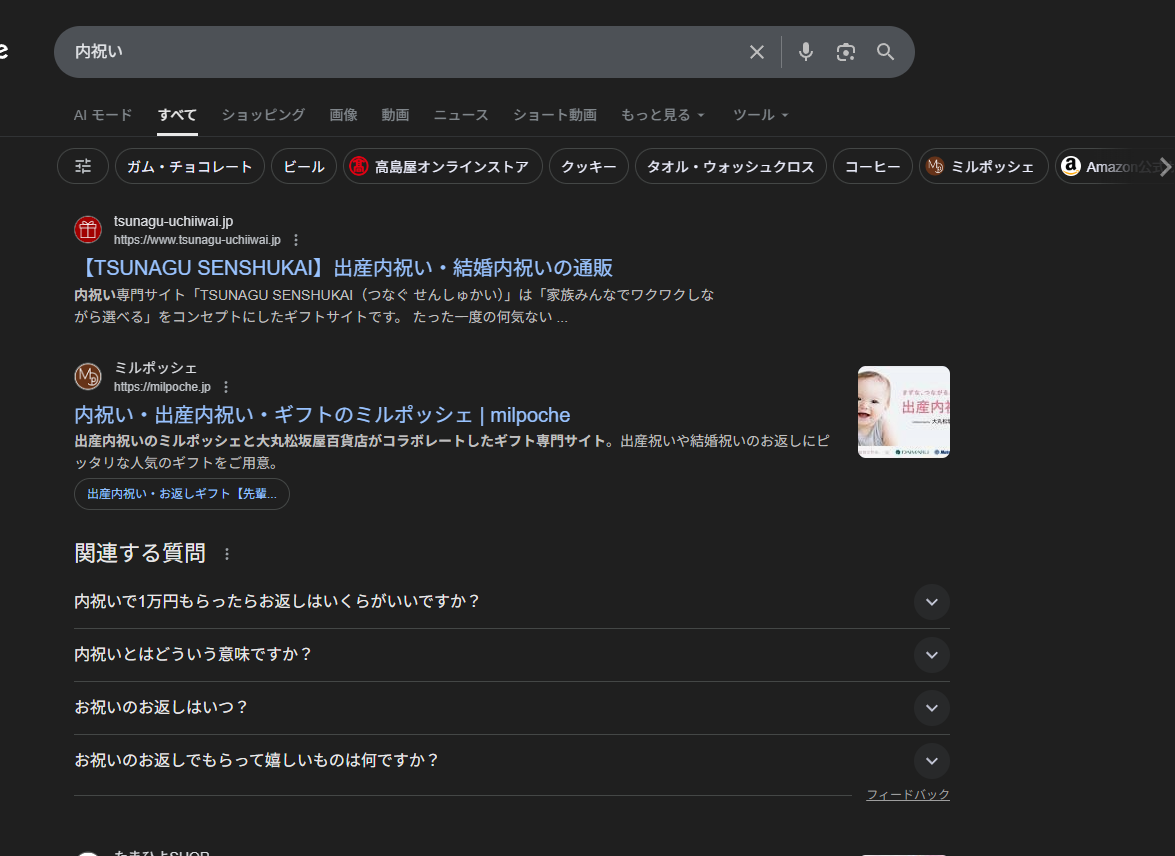1175x856 pixels.
Task: Clear the search box with the X icon
Action: (x=757, y=52)
